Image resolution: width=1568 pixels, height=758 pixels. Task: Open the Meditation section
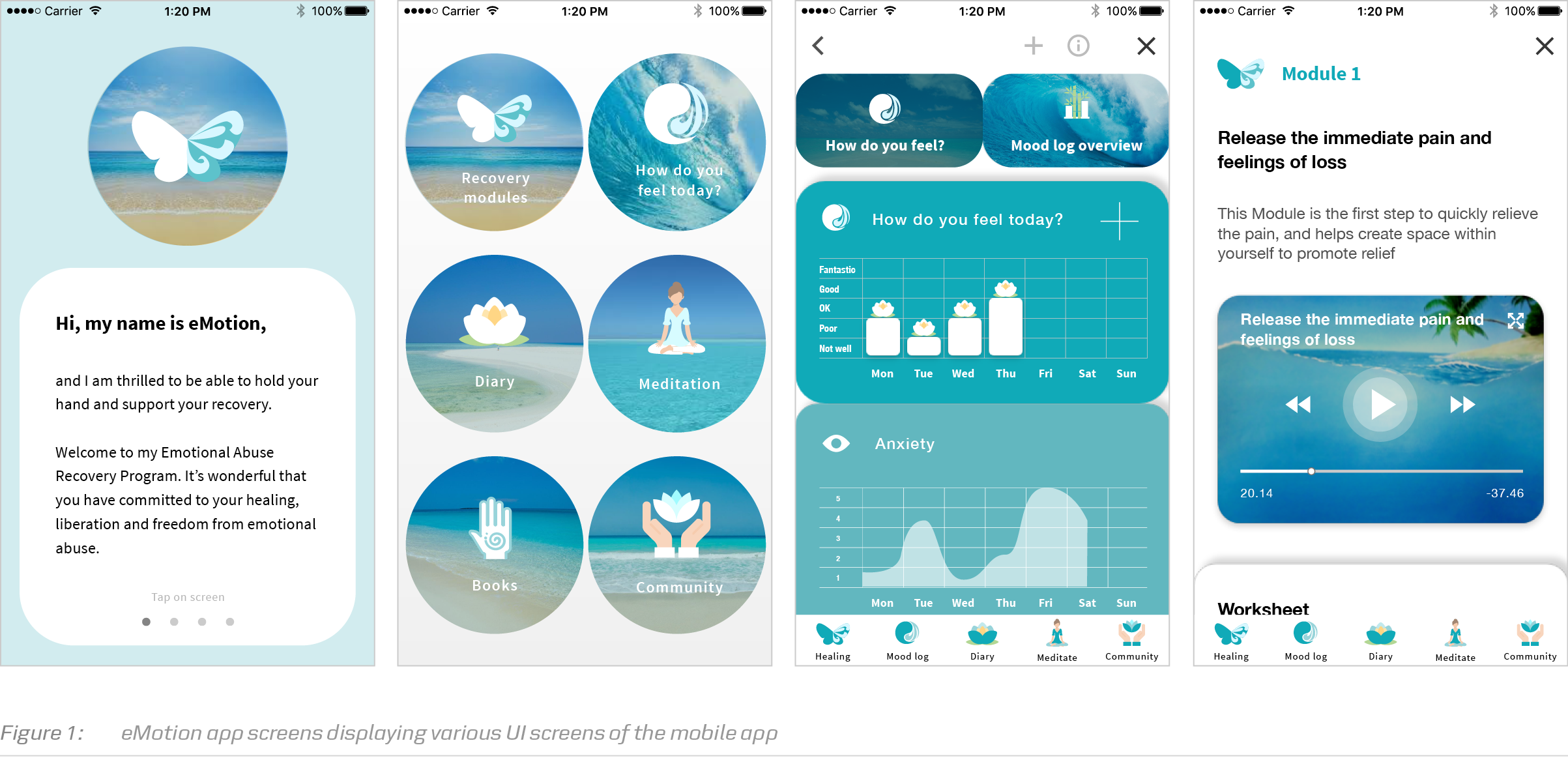click(680, 355)
